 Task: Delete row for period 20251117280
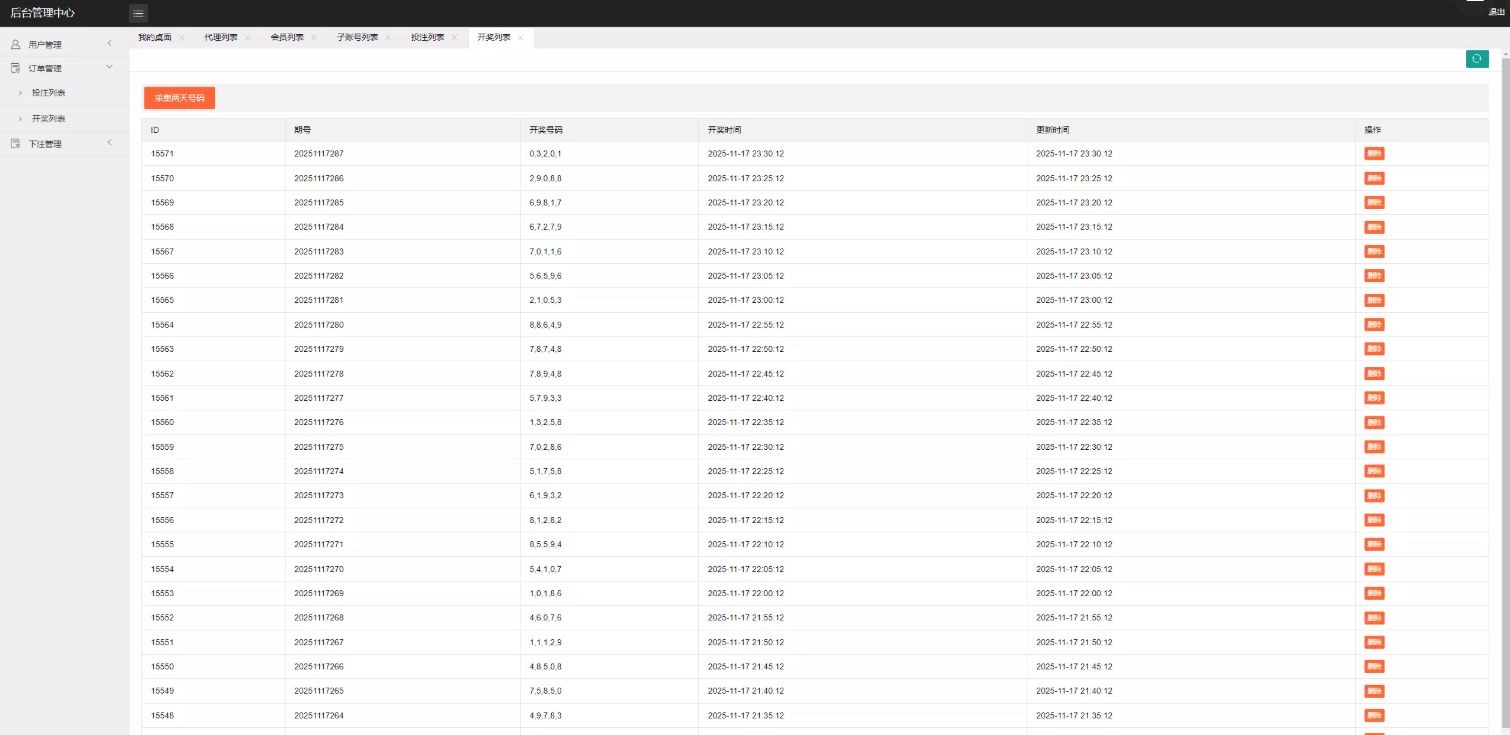(x=1374, y=325)
